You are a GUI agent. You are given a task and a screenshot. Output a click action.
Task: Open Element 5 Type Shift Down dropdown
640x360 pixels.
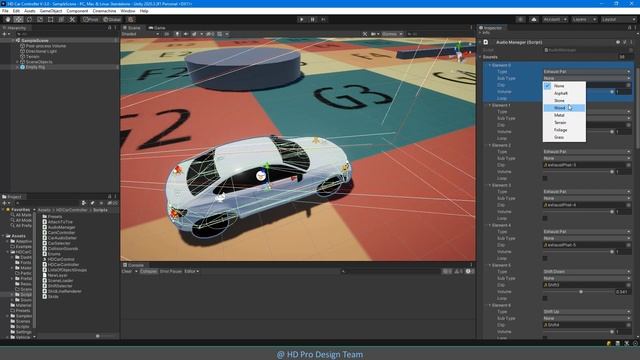[587, 271]
